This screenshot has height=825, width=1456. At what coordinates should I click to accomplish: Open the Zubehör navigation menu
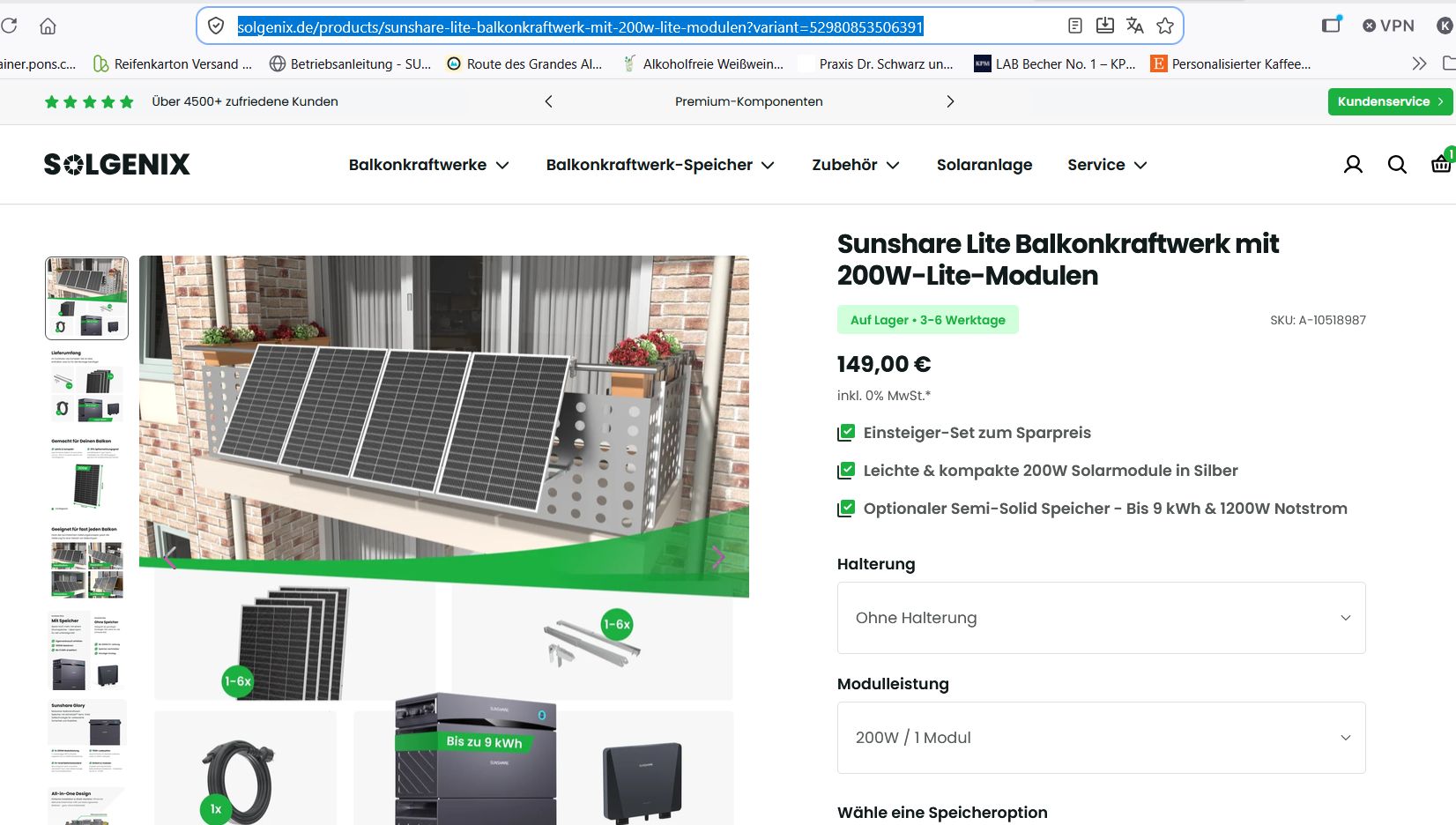point(856,165)
